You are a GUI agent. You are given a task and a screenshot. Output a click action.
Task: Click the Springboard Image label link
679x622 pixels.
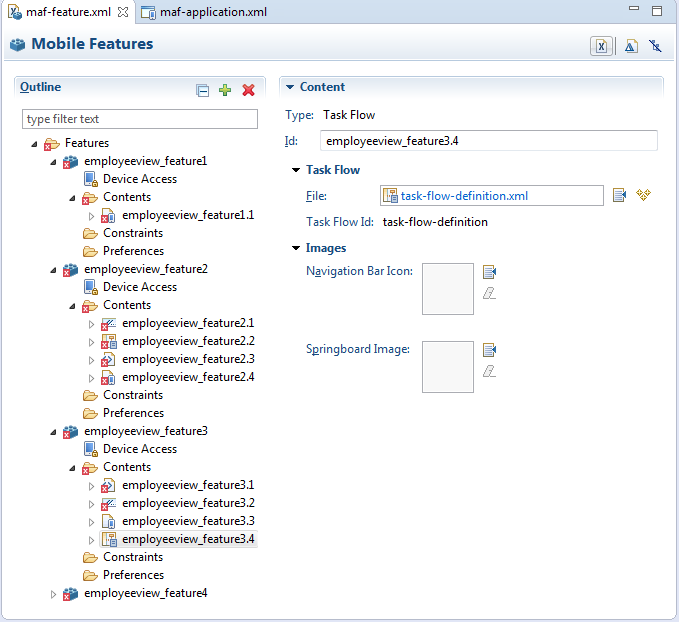coord(358,349)
